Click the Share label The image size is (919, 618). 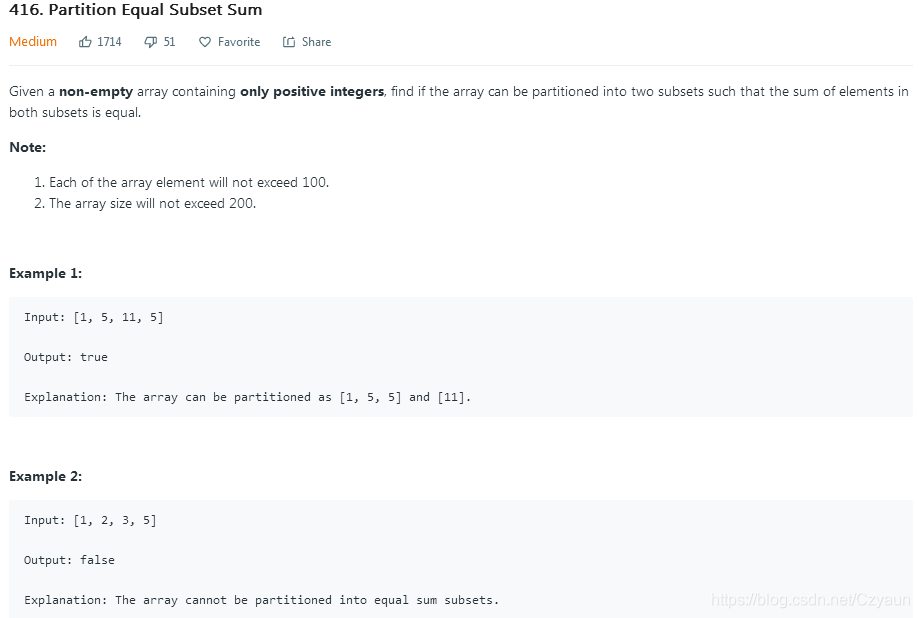click(x=316, y=42)
